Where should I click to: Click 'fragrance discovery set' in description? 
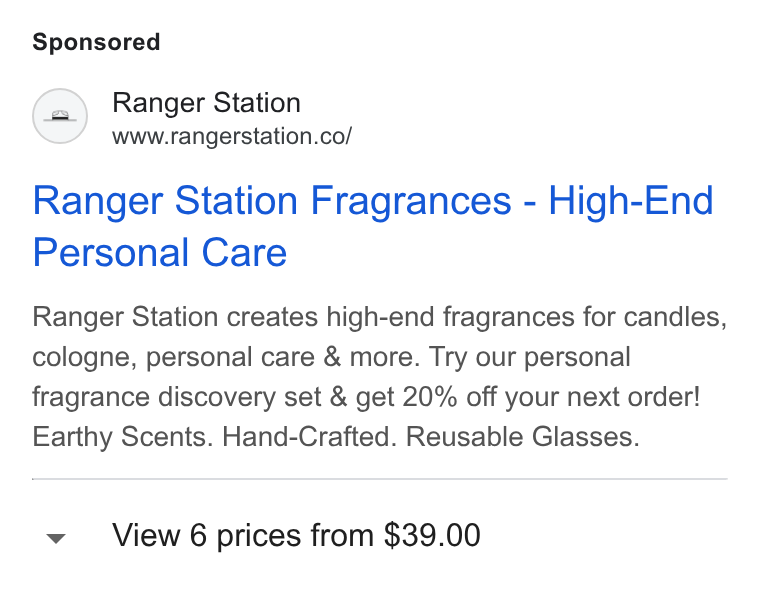click(x=177, y=397)
